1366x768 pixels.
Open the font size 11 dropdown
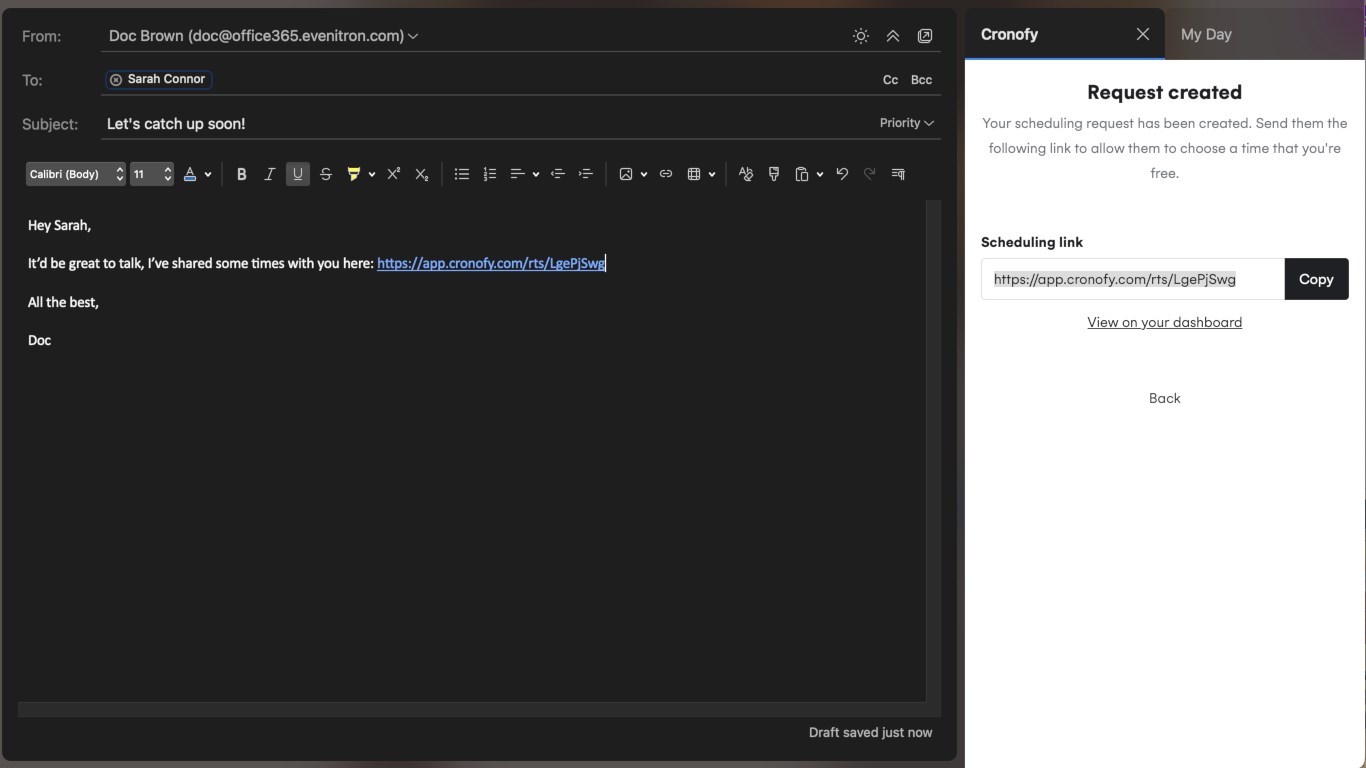point(152,174)
